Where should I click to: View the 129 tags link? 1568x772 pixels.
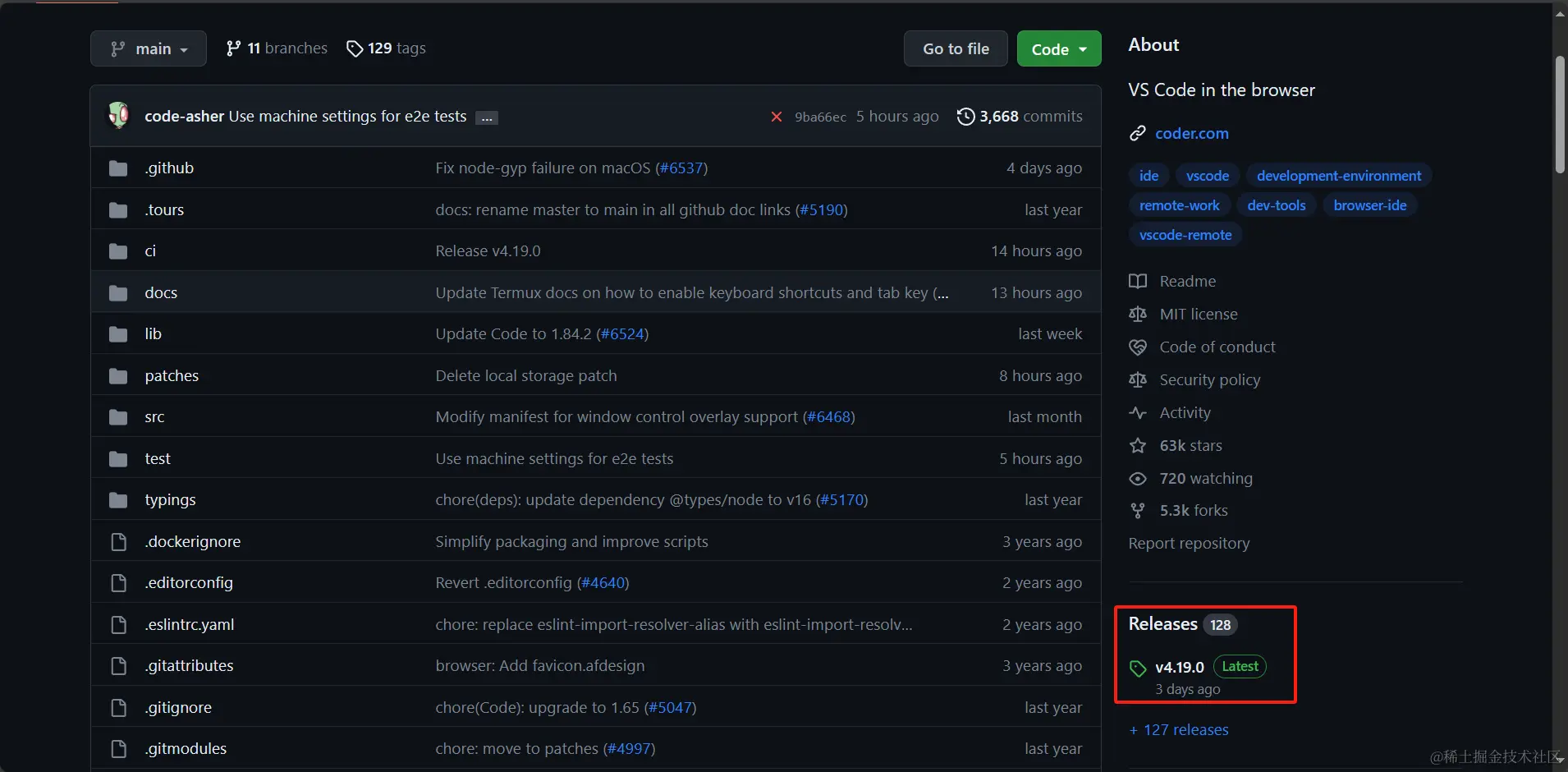point(386,48)
